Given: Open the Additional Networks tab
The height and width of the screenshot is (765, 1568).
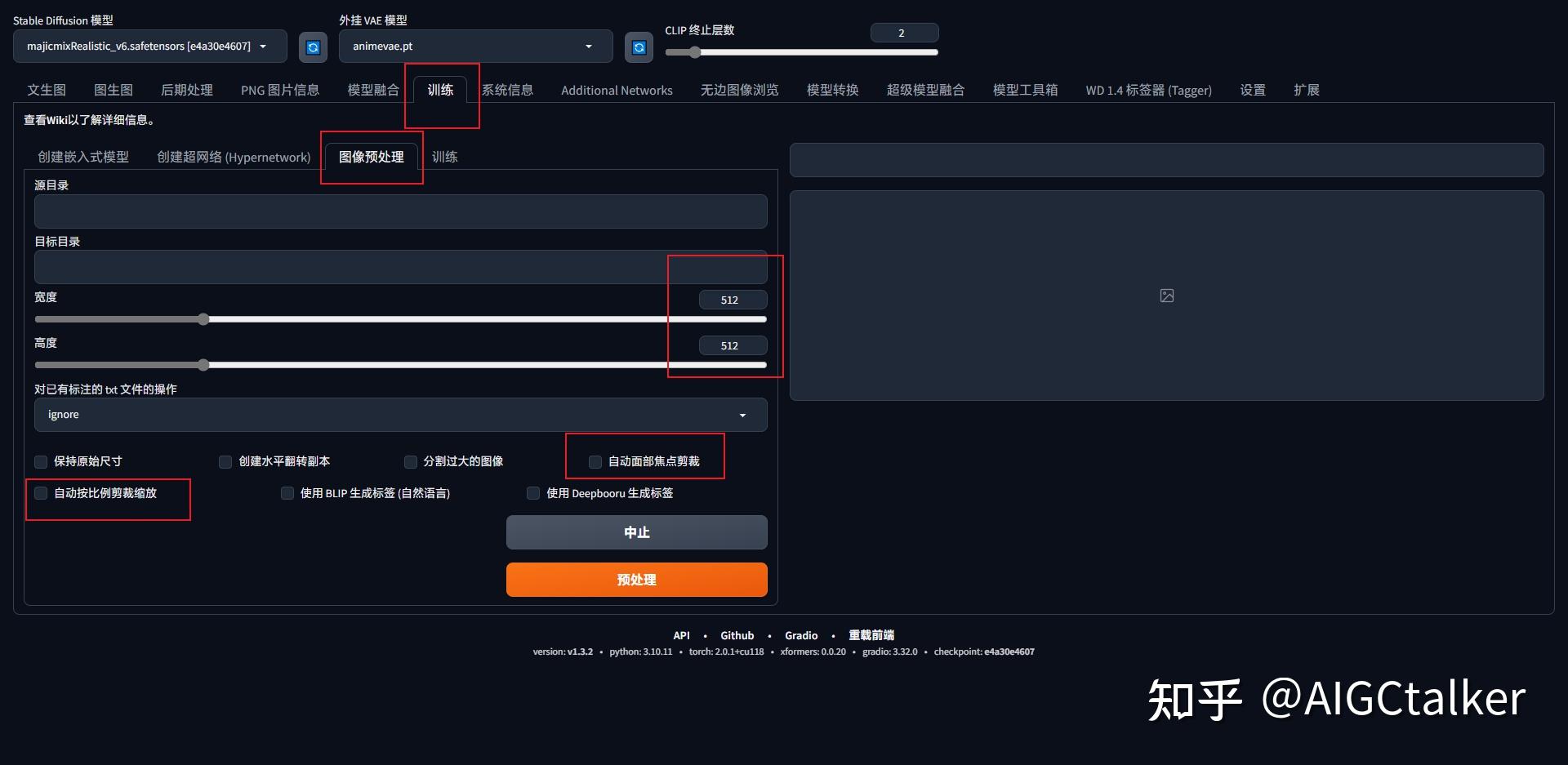Looking at the screenshot, I should pyautogui.click(x=617, y=90).
